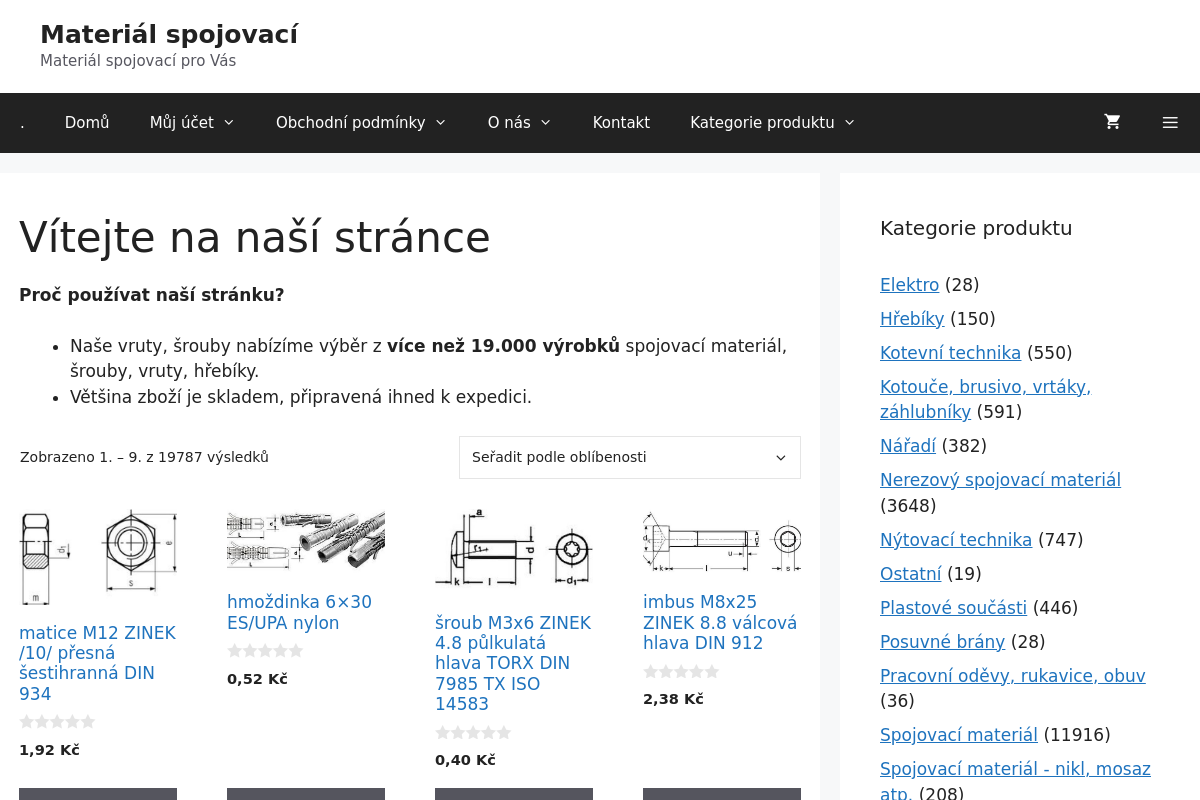Open the "Spojovací materiál" category link
The height and width of the screenshot is (800, 1200).
[958, 734]
